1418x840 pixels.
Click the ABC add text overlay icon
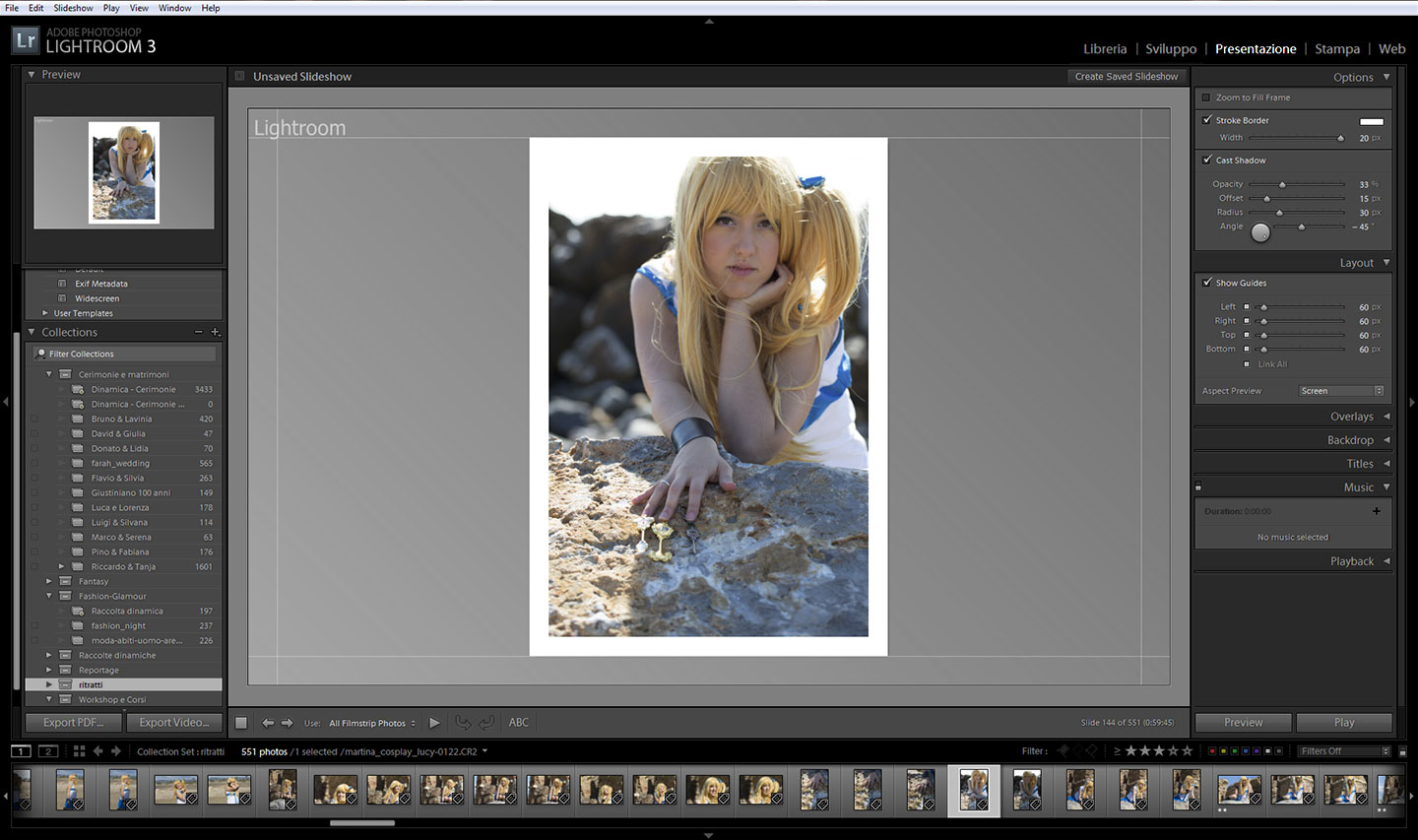pos(519,723)
